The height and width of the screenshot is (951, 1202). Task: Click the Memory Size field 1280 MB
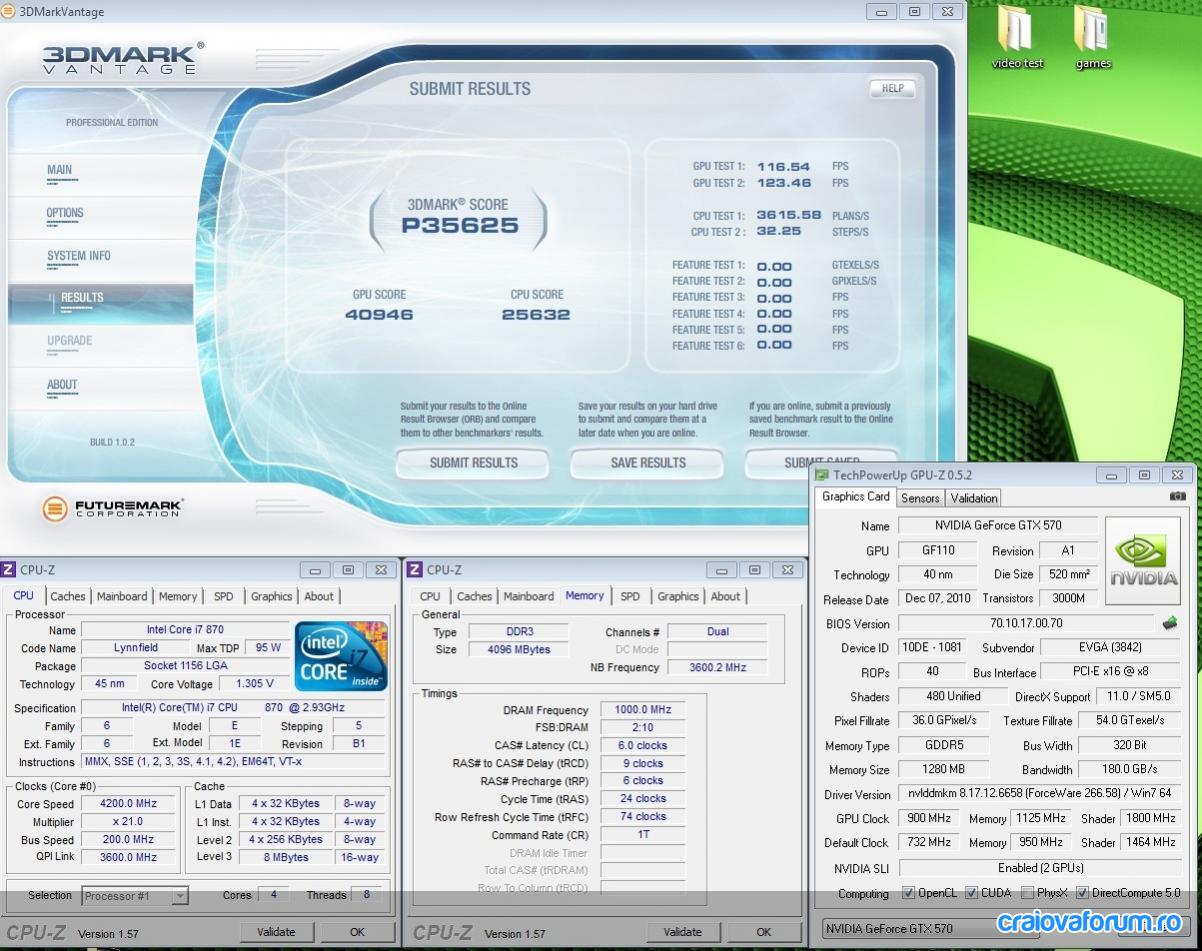943,770
